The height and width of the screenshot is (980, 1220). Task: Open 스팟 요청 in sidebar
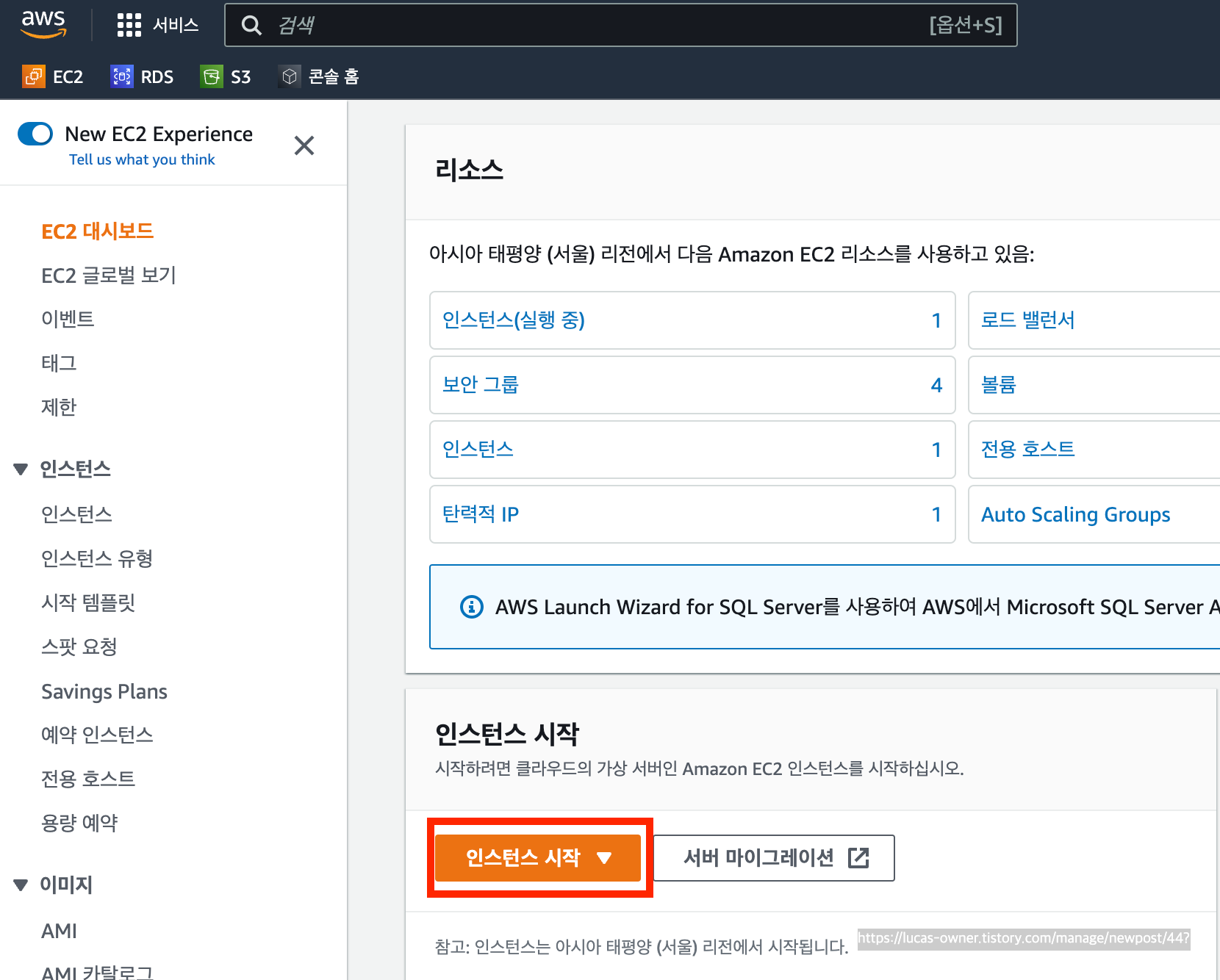(79, 646)
